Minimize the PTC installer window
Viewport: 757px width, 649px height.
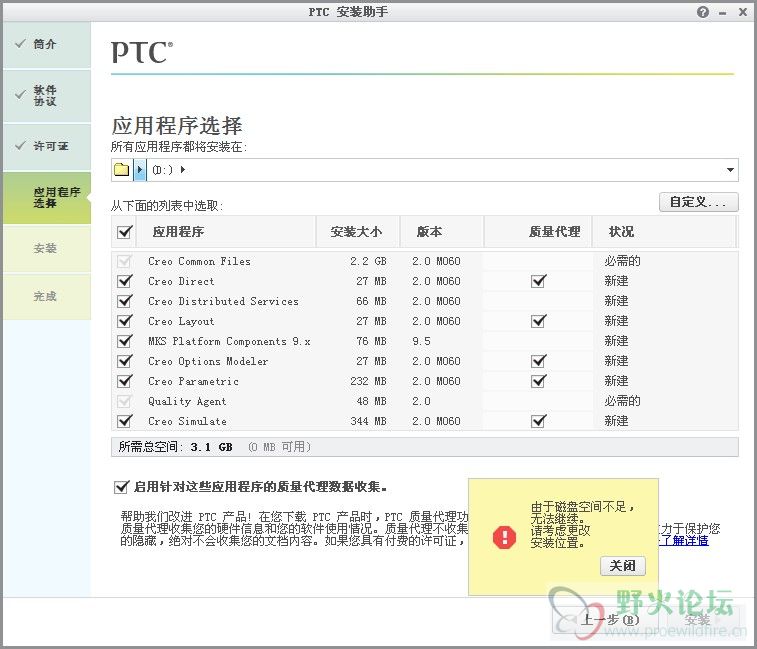[x=723, y=13]
